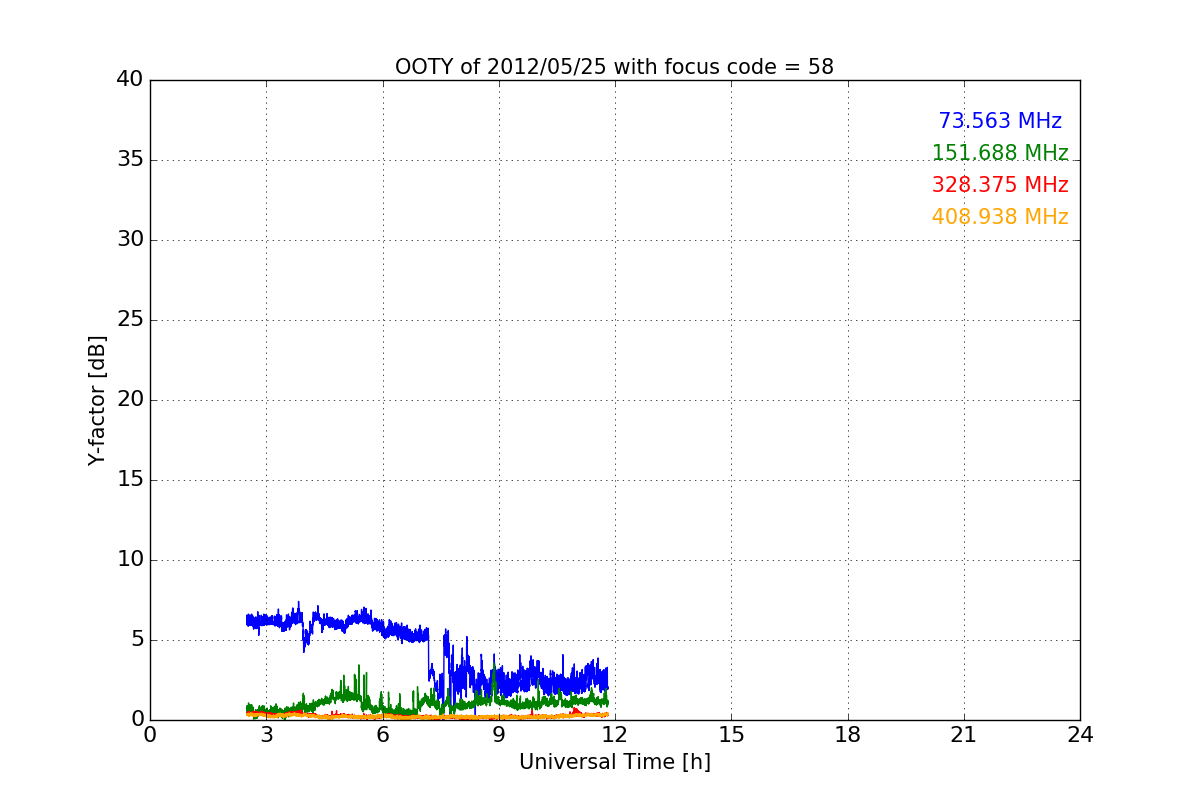Click the plot title 'OOTY of 2012/05/25 with focus code = 58'
Viewport: 1200px width, 800px height.
[x=614, y=67]
